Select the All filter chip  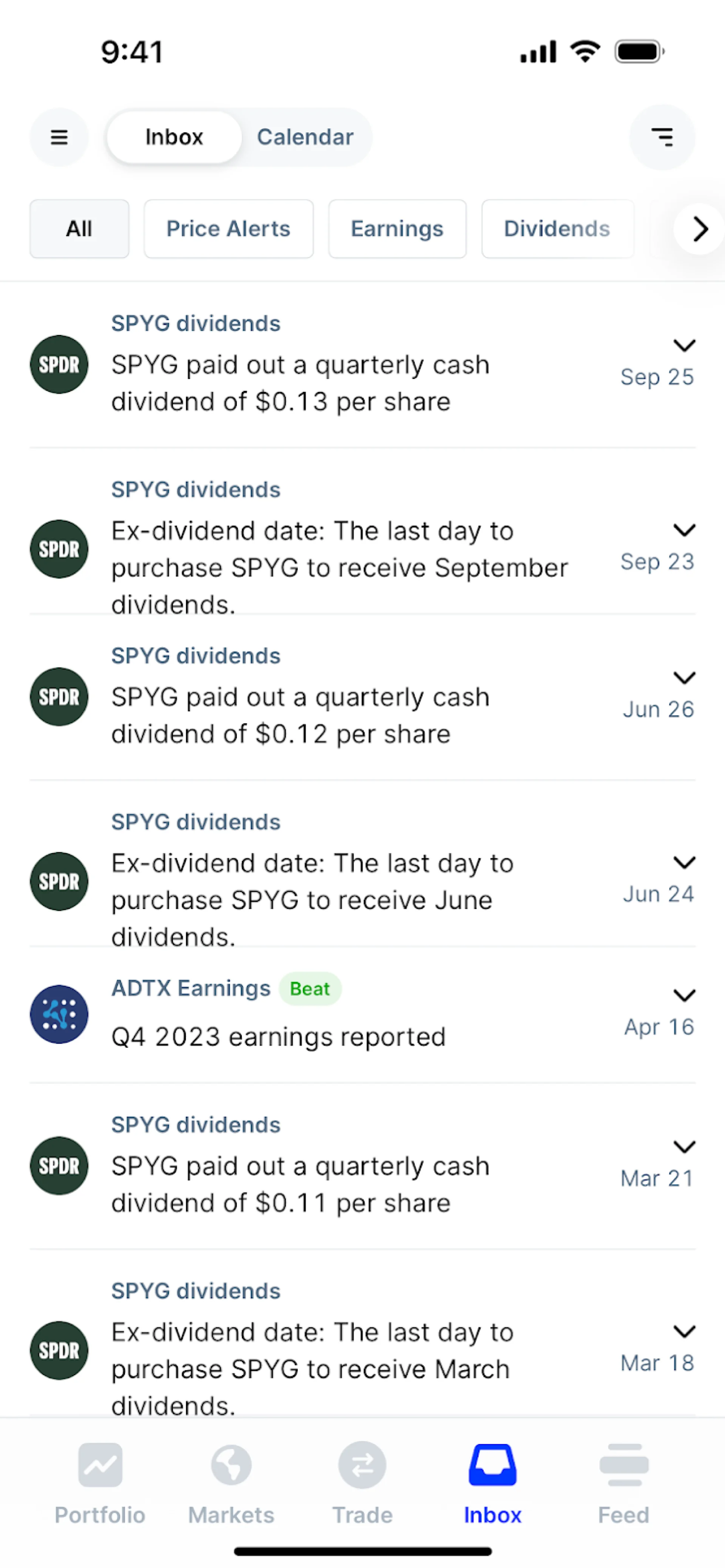click(79, 229)
